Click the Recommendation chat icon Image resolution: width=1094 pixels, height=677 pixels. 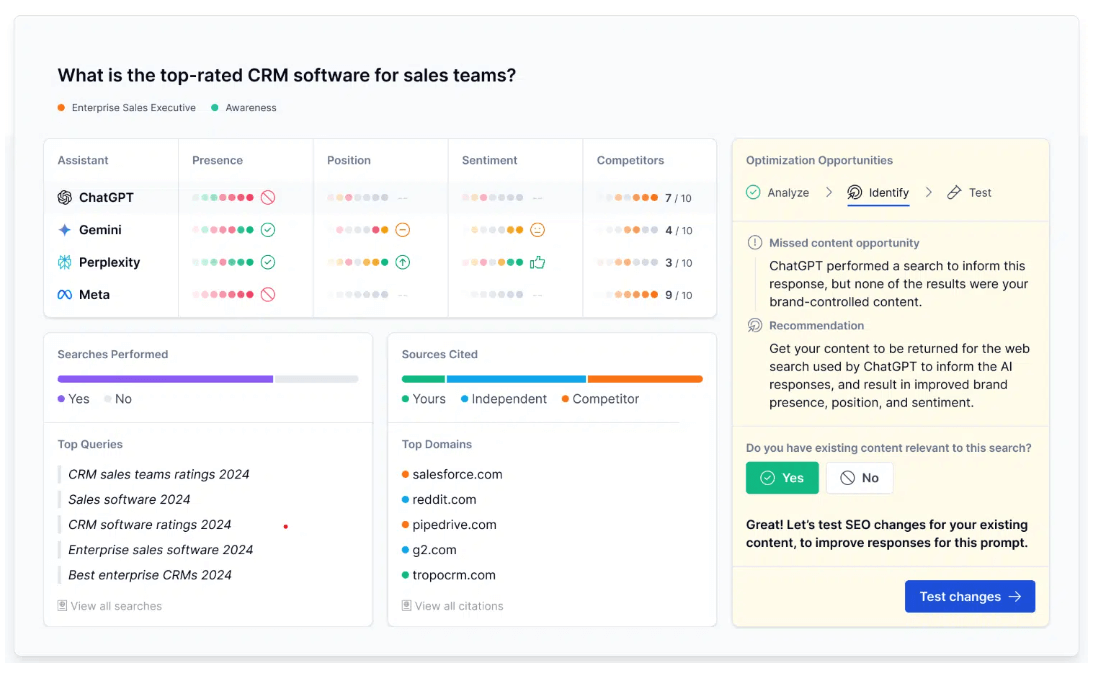coord(755,325)
